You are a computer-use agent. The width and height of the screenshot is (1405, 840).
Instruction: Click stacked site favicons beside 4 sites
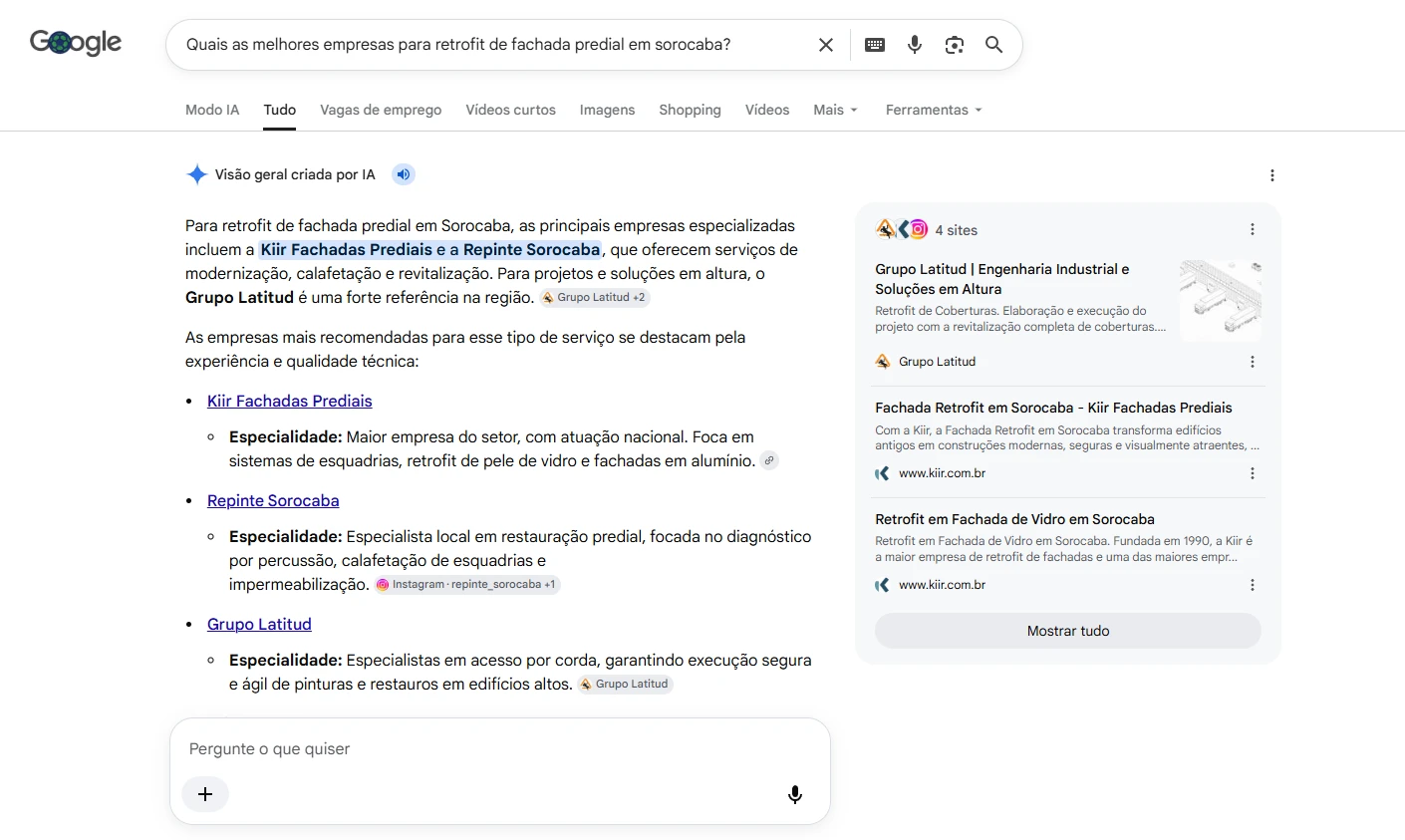(x=902, y=229)
